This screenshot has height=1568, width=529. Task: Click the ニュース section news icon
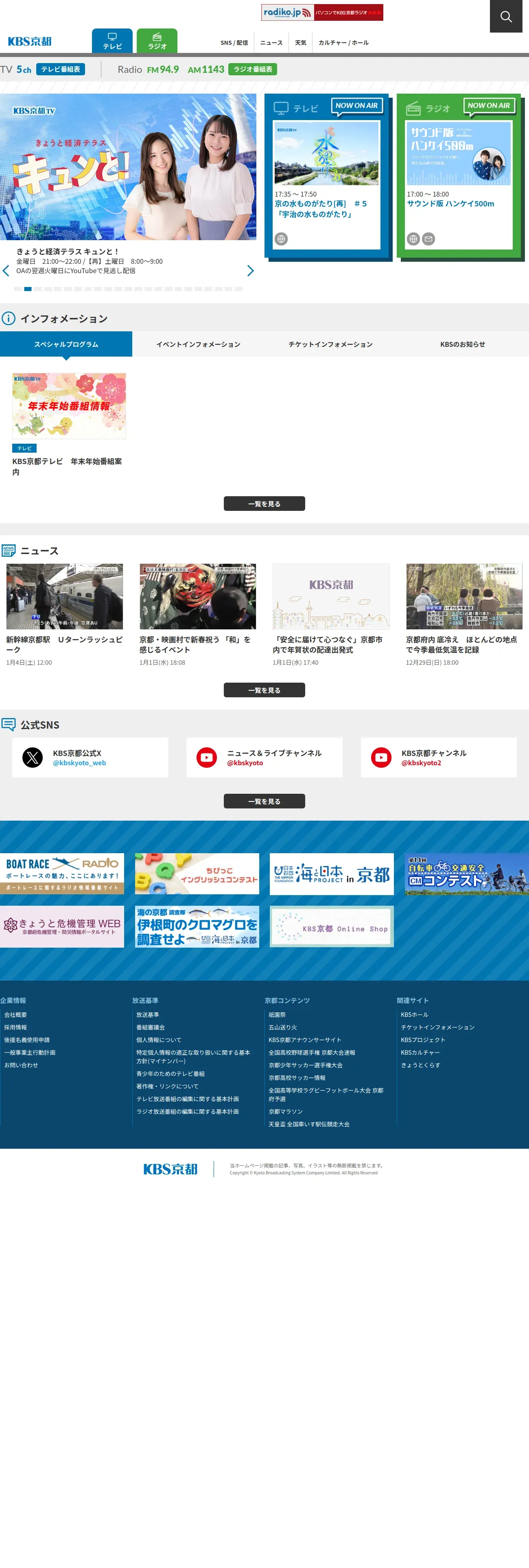coord(9,550)
